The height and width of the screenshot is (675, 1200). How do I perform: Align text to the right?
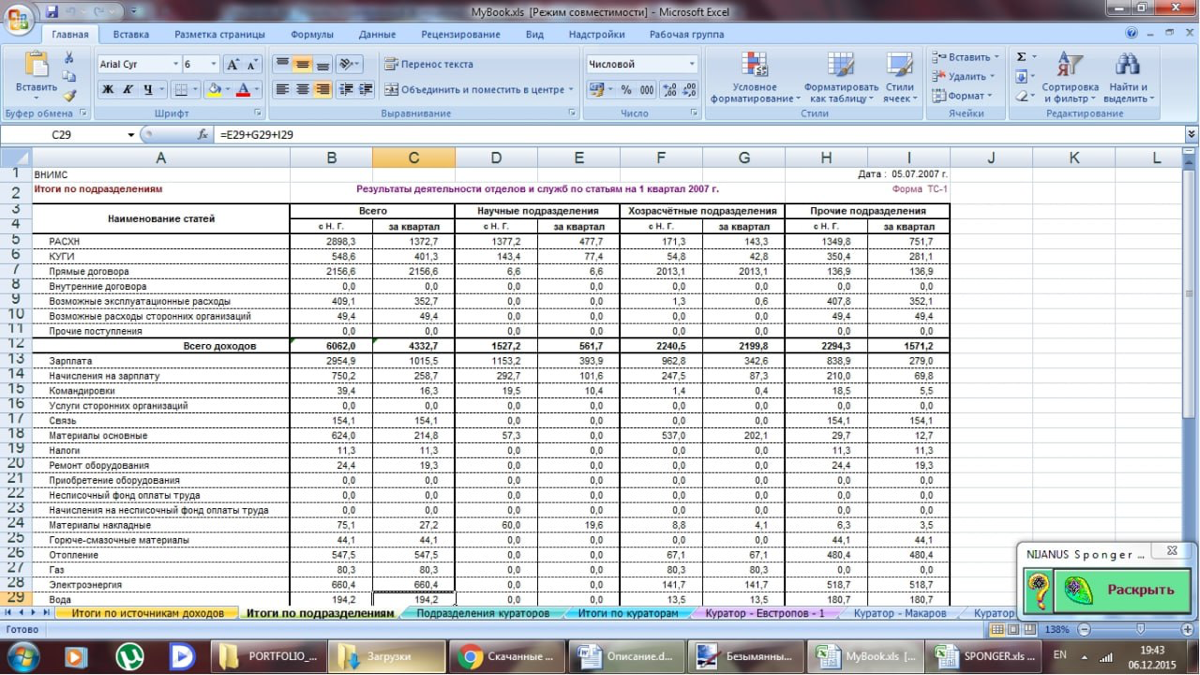pyautogui.click(x=322, y=90)
